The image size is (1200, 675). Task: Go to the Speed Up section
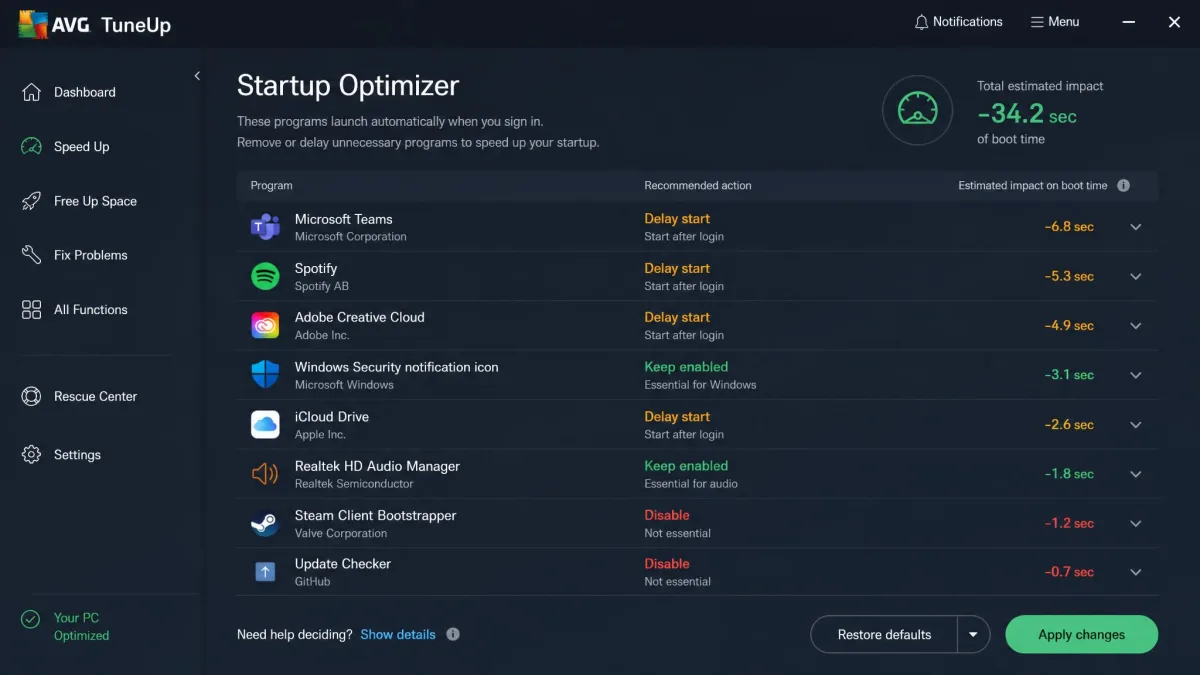pyautogui.click(x=82, y=146)
